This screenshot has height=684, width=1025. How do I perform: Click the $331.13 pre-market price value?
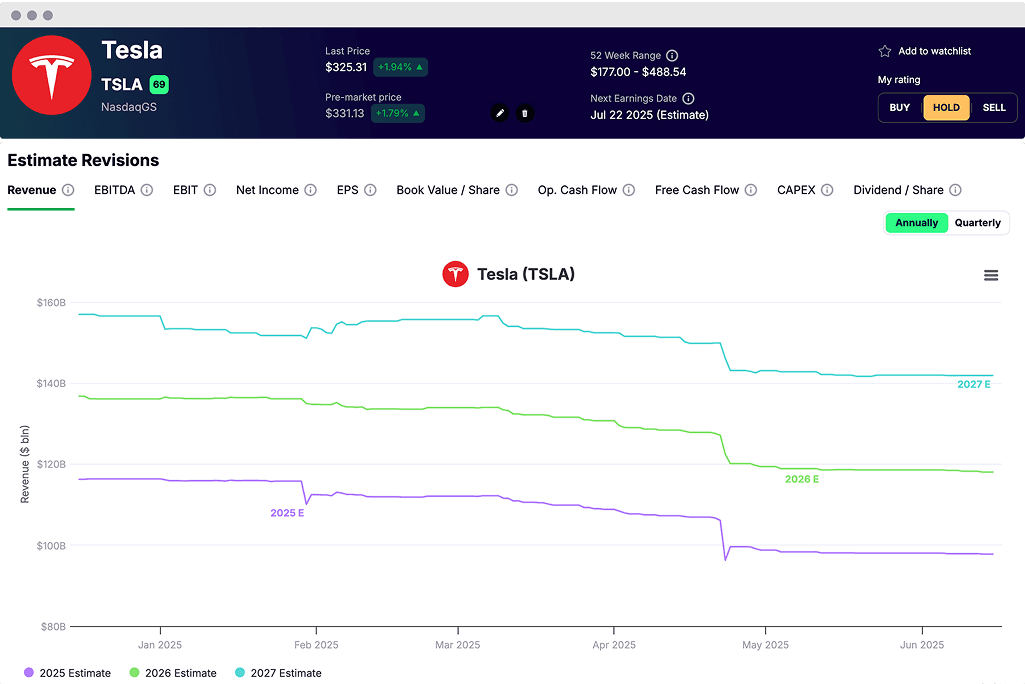tap(344, 113)
